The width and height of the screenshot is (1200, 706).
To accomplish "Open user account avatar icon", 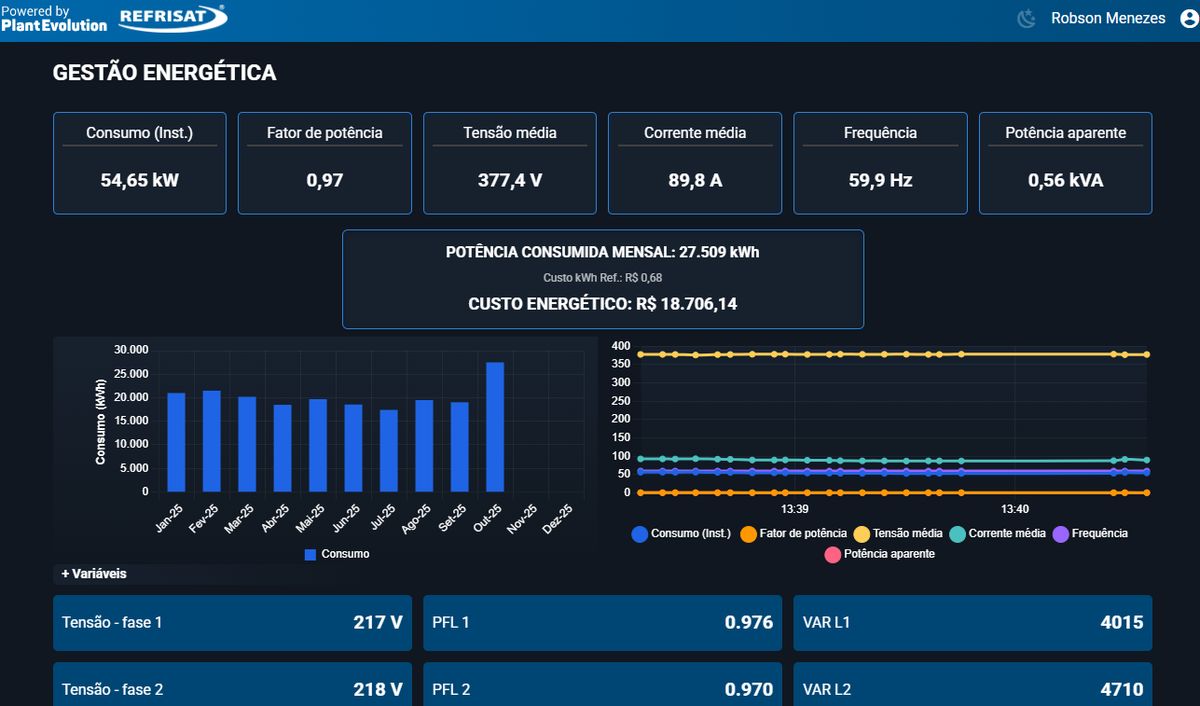I will click(x=1188, y=18).
